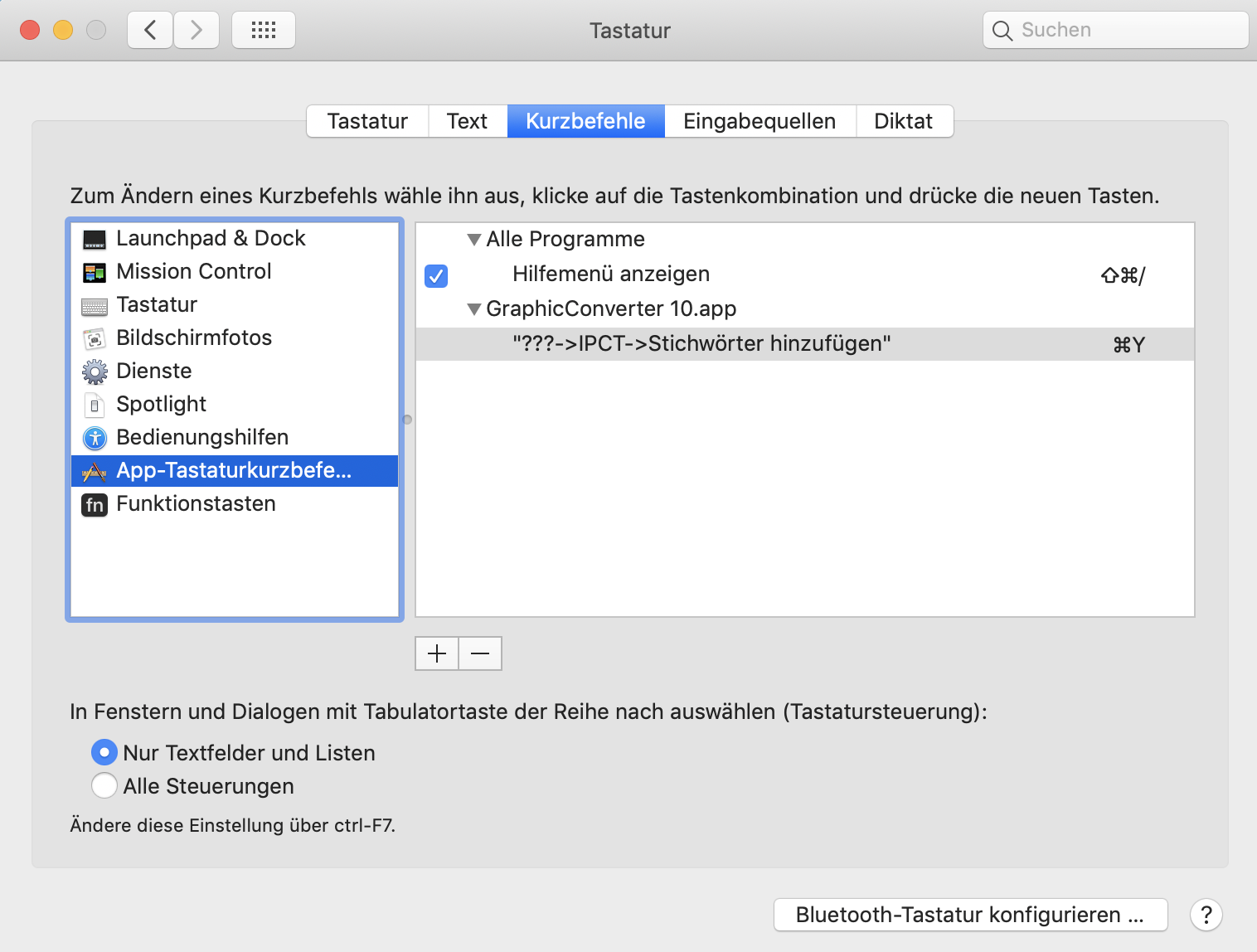The height and width of the screenshot is (952, 1257).
Task: Click the Tastatur keyboard icon in list
Action: pos(95,307)
